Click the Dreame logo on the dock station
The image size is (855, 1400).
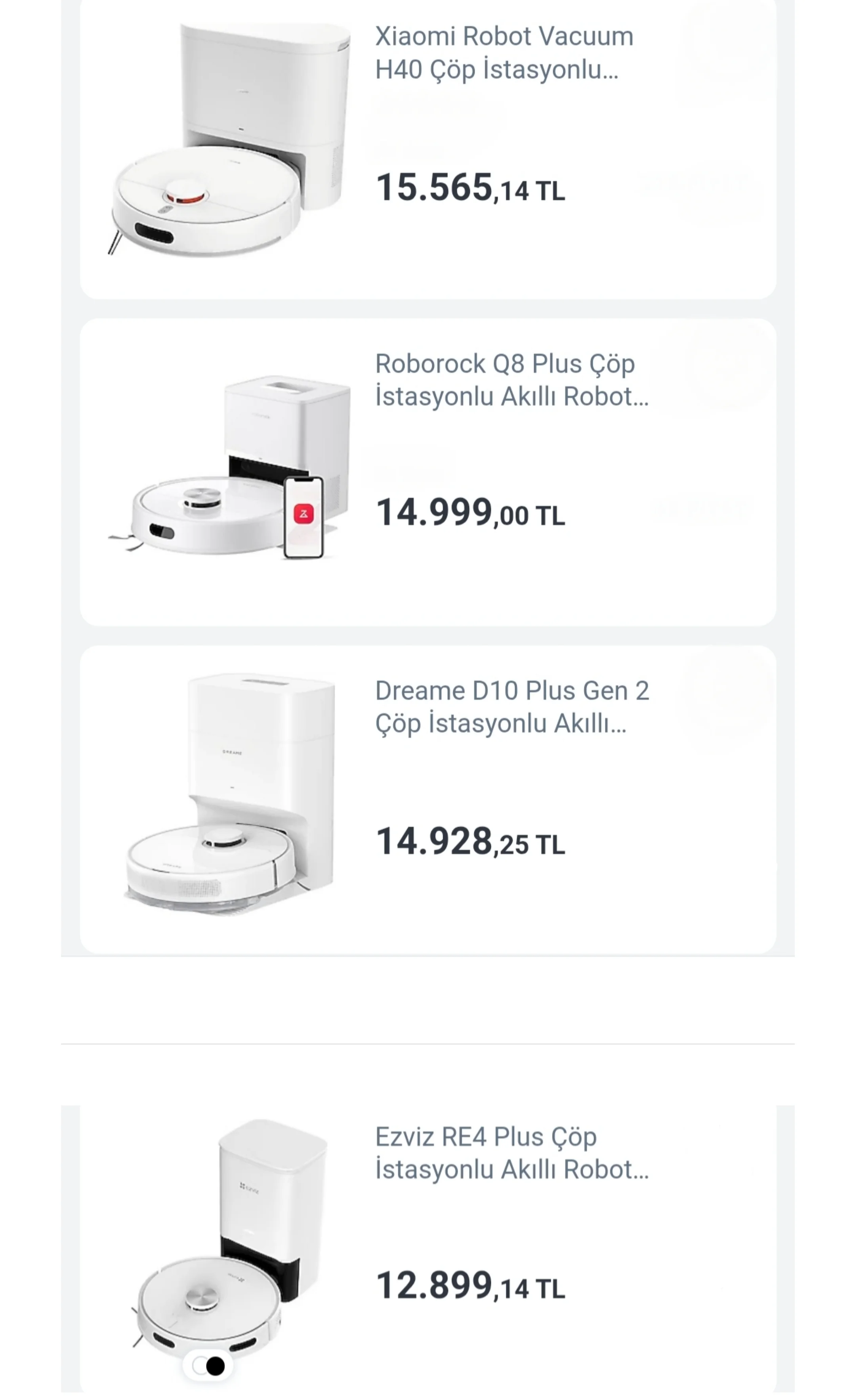click(x=232, y=753)
